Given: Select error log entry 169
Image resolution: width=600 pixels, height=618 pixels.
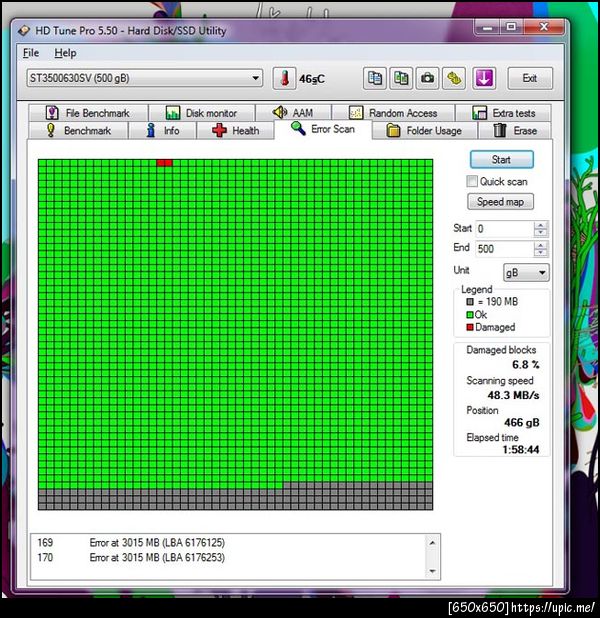Looking at the screenshot, I should [131, 543].
